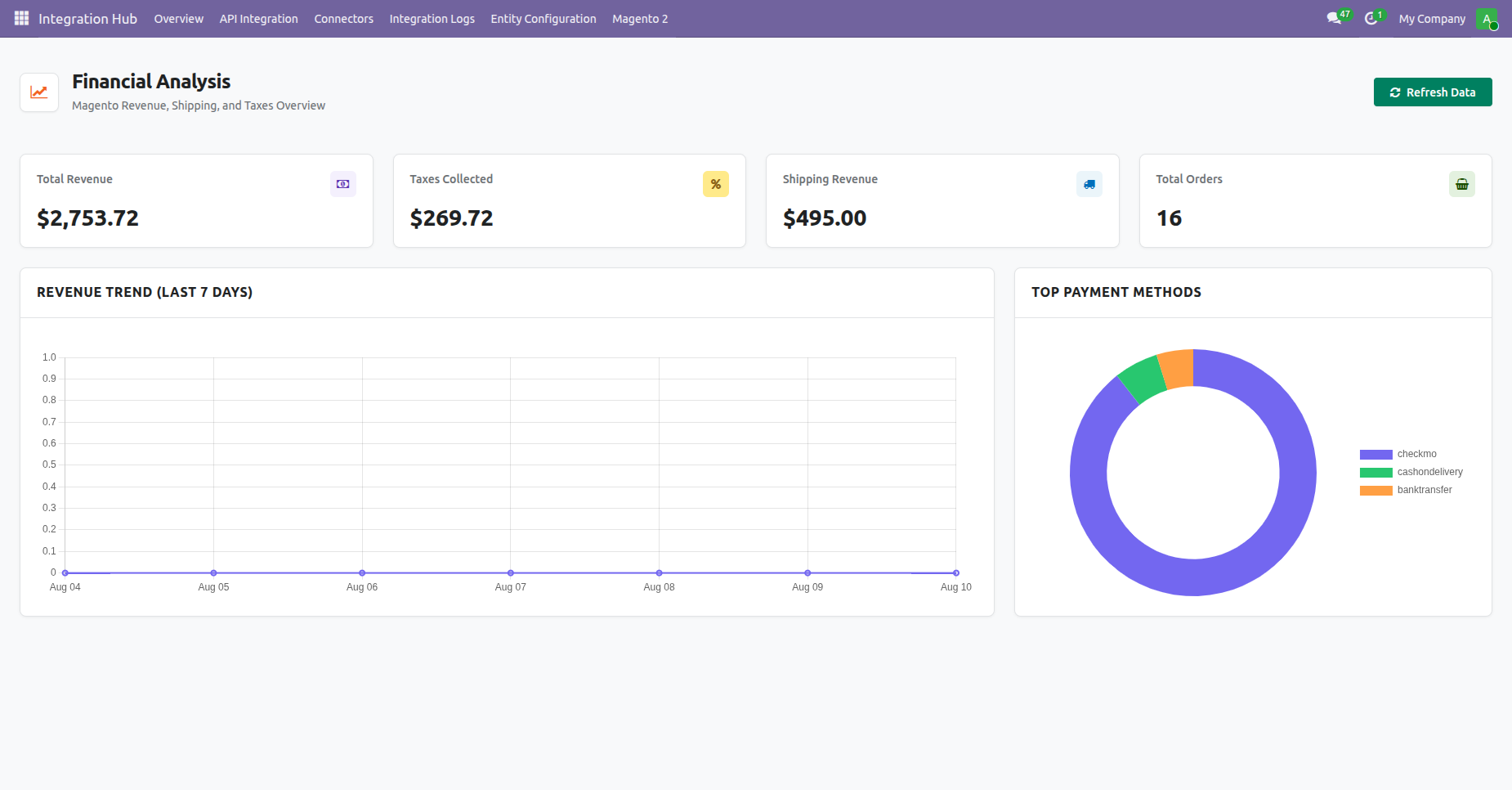Click the purple checkmo donut segment
This screenshot has height=790, width=1512.
pyautogui.click(x=1259, y=556)
